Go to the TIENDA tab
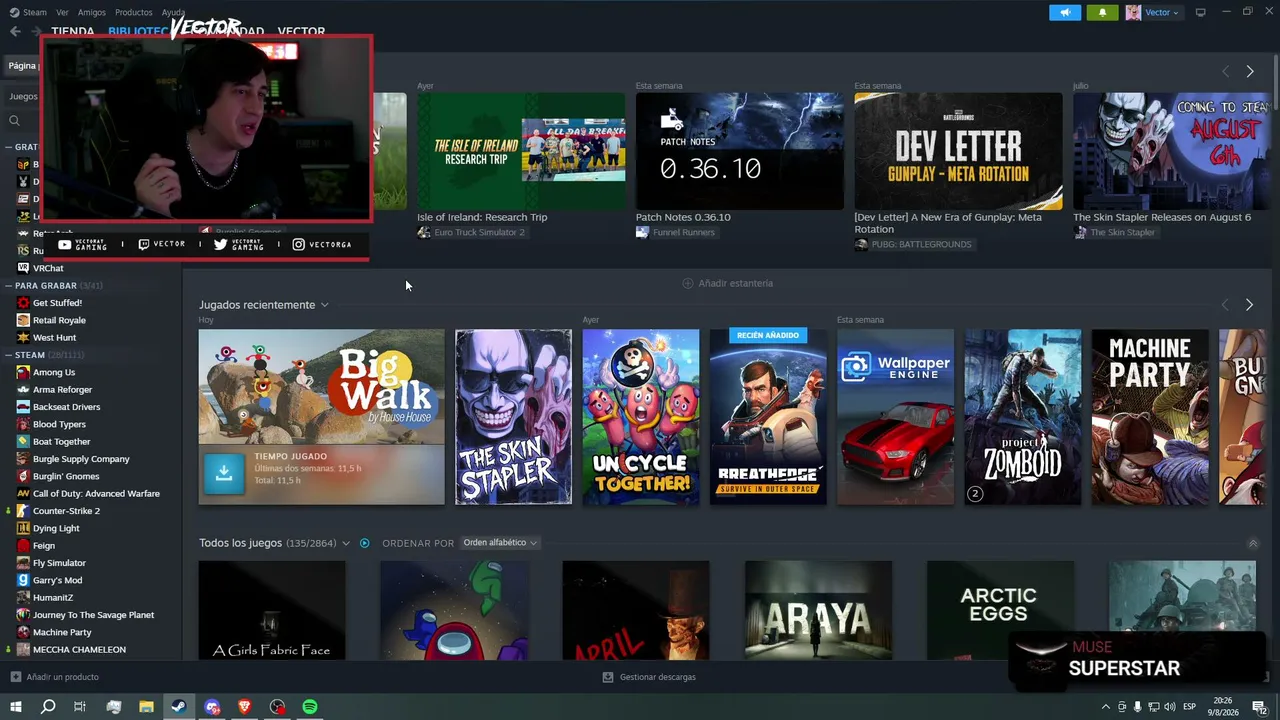Image resolution: width=1280 pixels, height=720 pixels. point(73,32)
